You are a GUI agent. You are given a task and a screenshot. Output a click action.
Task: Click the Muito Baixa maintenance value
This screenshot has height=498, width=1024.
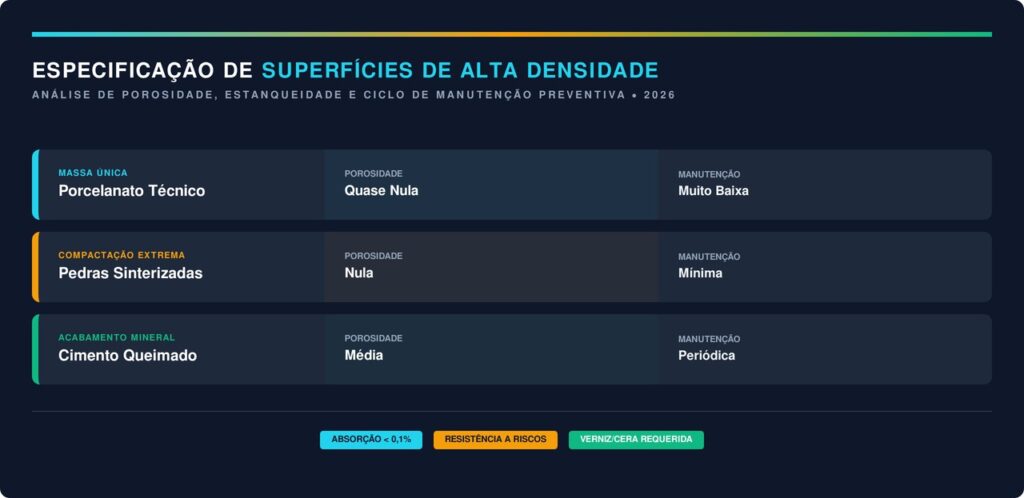pyautogui.click(x=713, y=191)
